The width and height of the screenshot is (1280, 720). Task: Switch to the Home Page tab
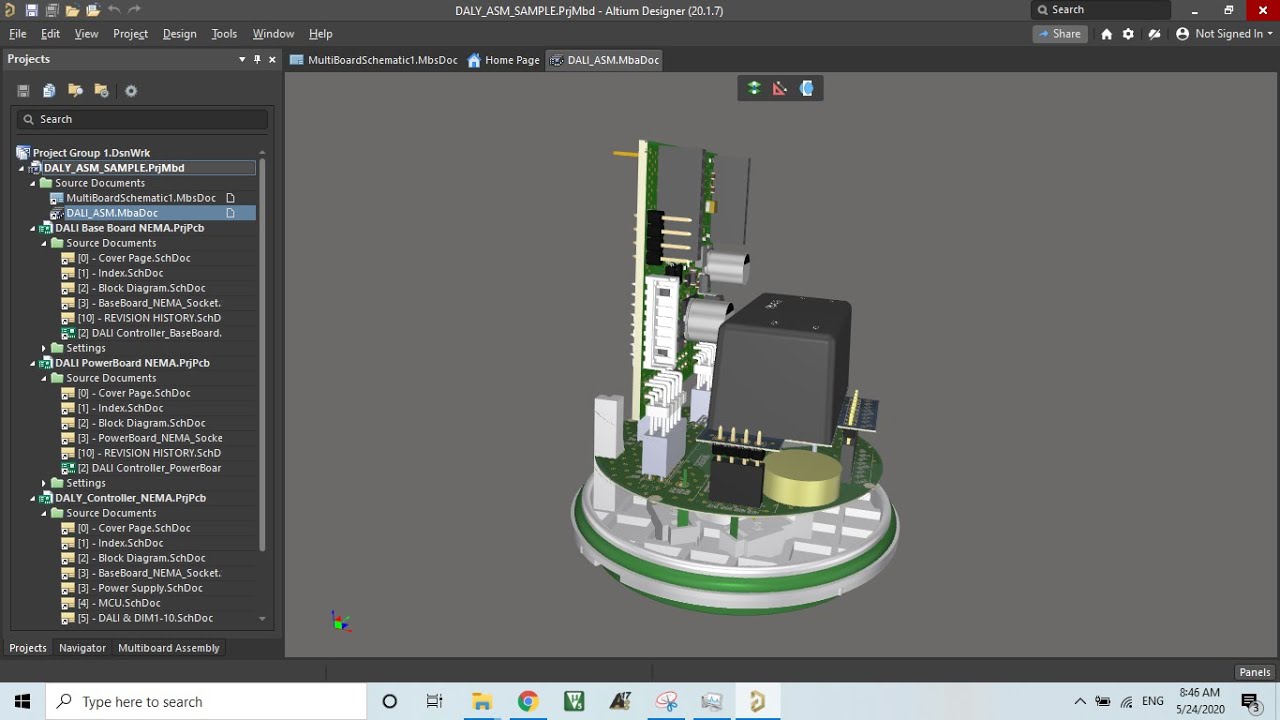point(503,60)
